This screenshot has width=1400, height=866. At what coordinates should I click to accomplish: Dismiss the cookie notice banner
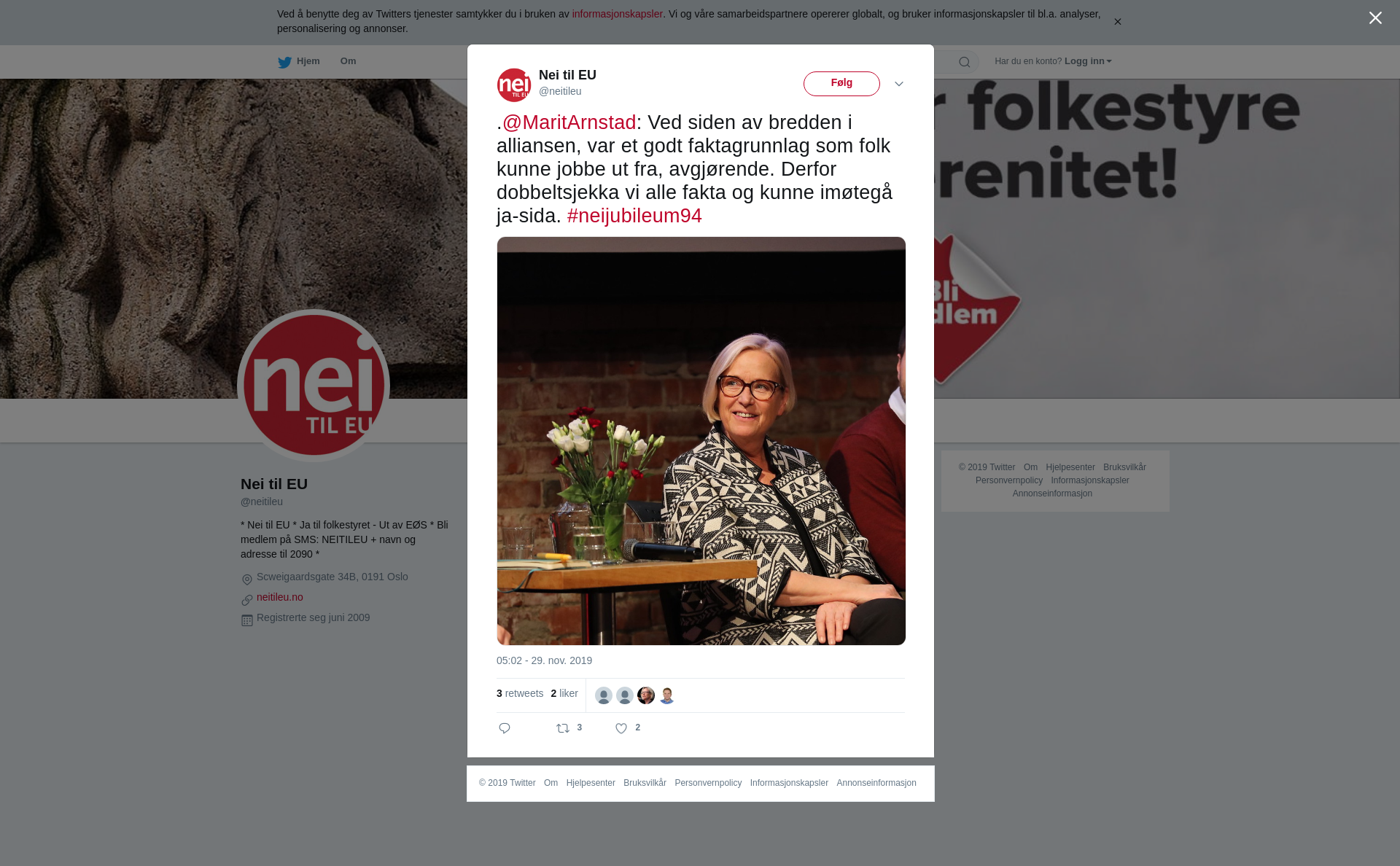tap(1117, 22)
